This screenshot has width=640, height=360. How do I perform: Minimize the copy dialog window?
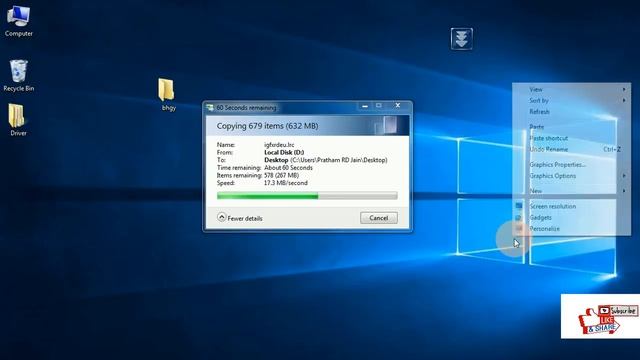click(x=365, y=106)
